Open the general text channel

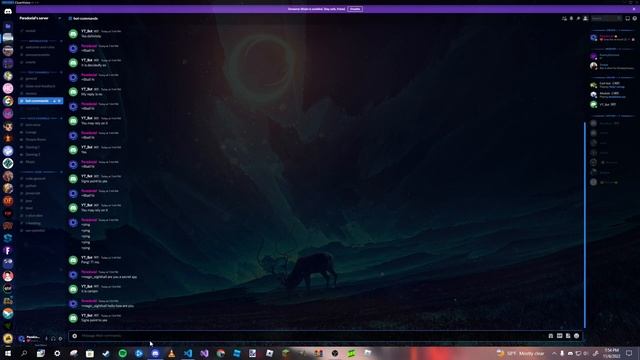(x=40, y=78)
